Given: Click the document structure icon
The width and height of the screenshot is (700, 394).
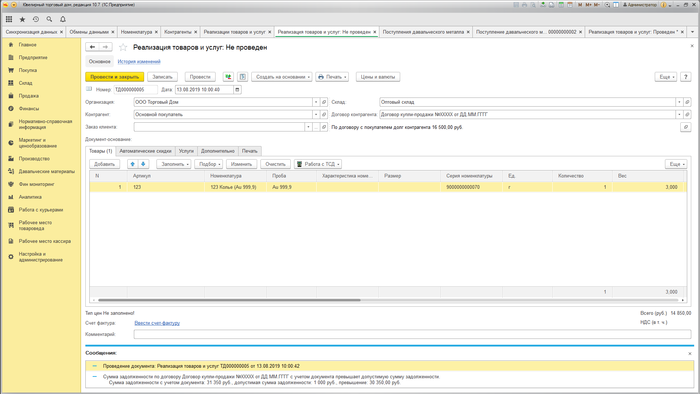Looking at the screenshot, I should pyautogui.click(x=242, y=77).
